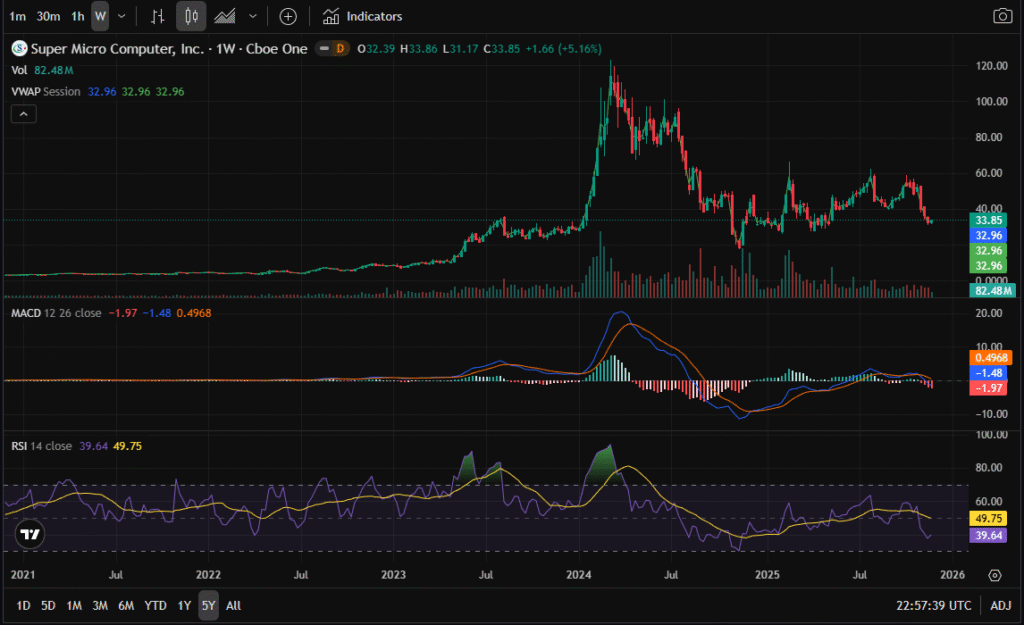The width and height of the screenshot is (1024, 625).
Task: Take a chart snapshot with camera icon
Action: [x=1001, y=16]
